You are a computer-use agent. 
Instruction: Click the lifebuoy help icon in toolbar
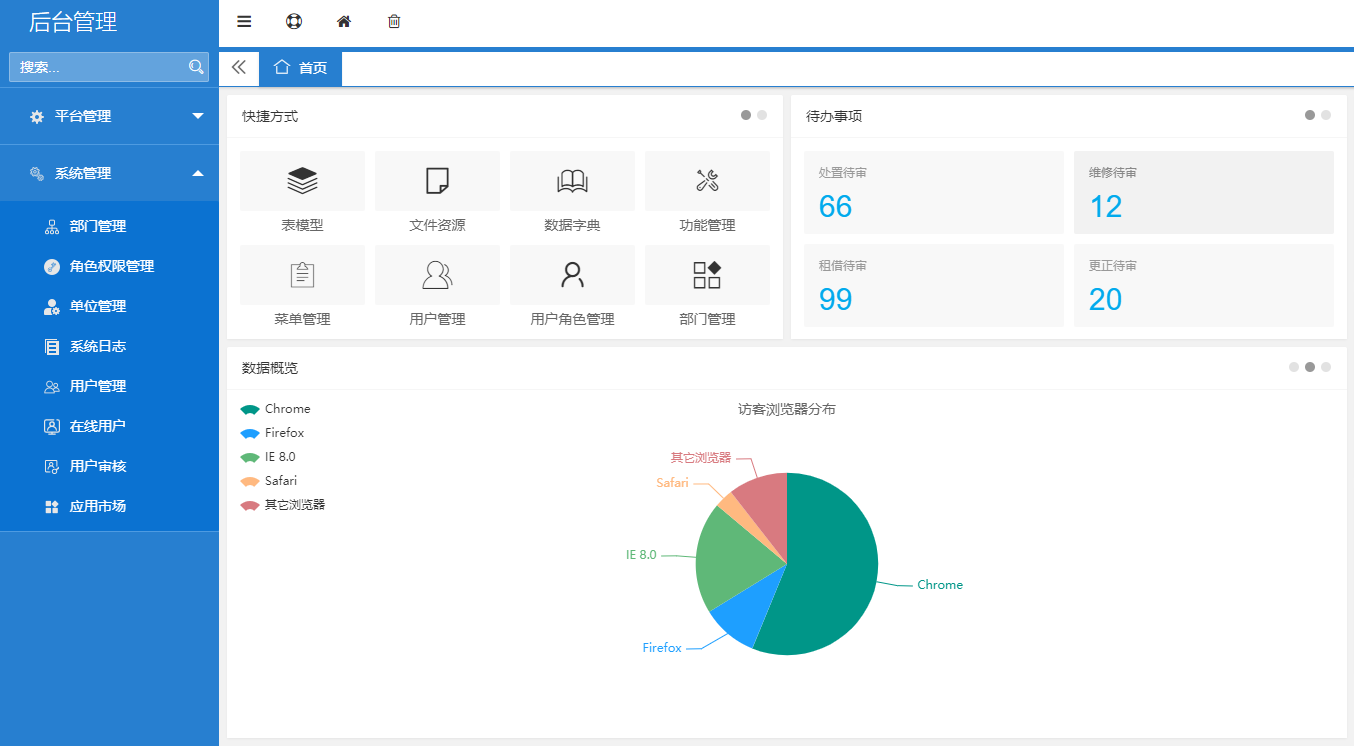tap(294, 22)
